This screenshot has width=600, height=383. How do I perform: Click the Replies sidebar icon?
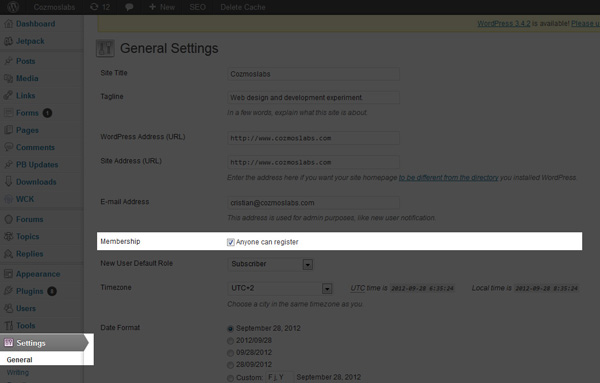[x=8, y=254]
